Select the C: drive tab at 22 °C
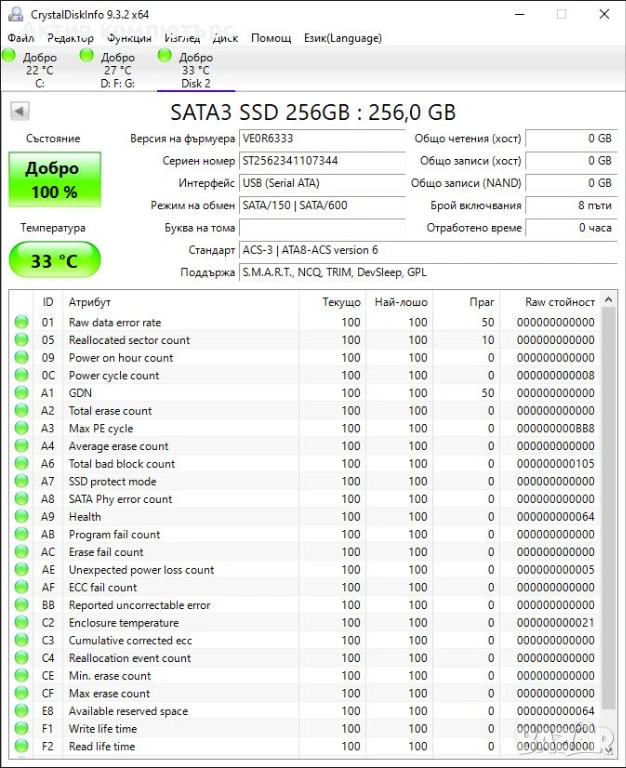 (x=36, y=70)
